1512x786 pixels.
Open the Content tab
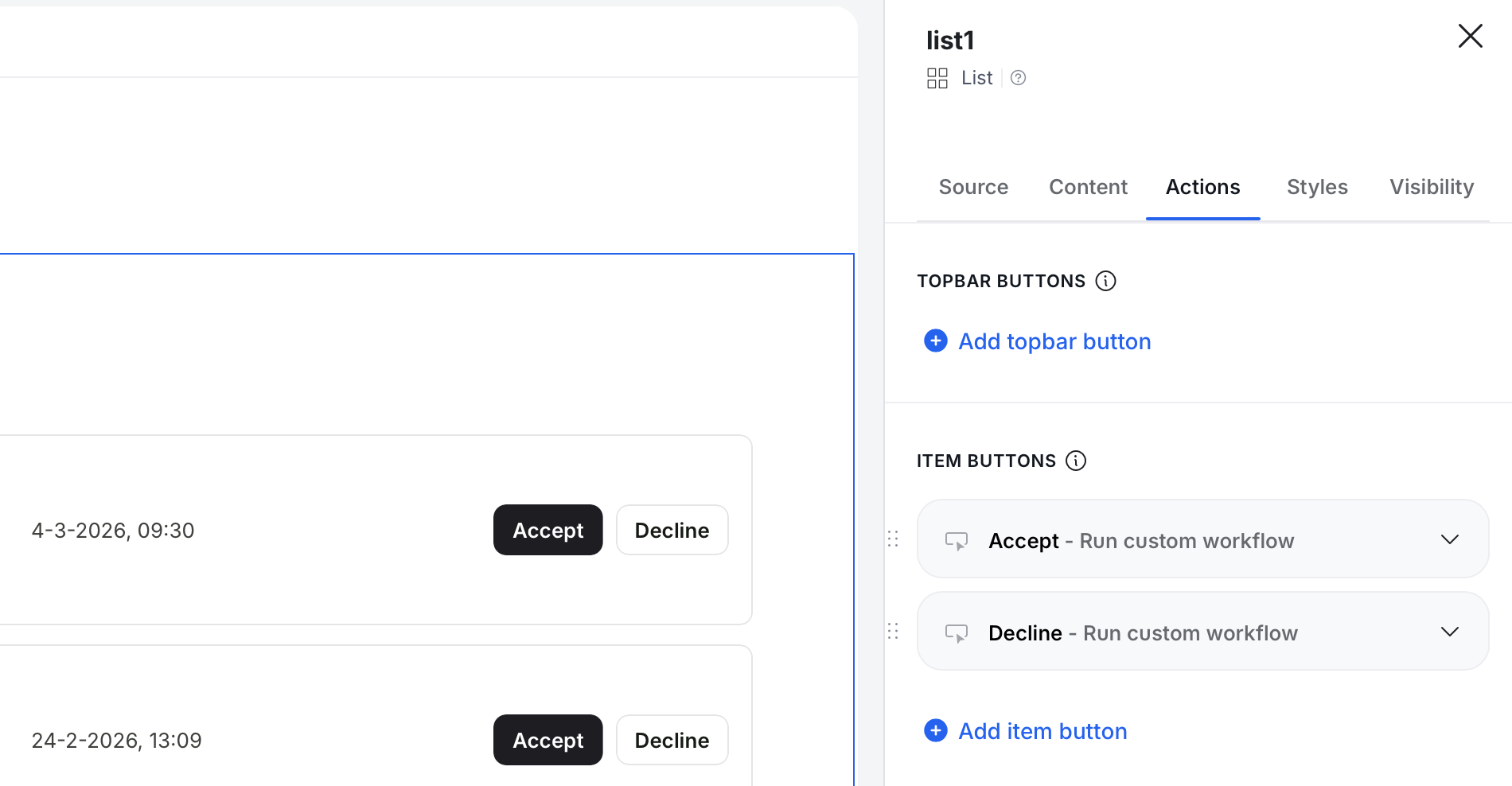tap(1088, 187)
